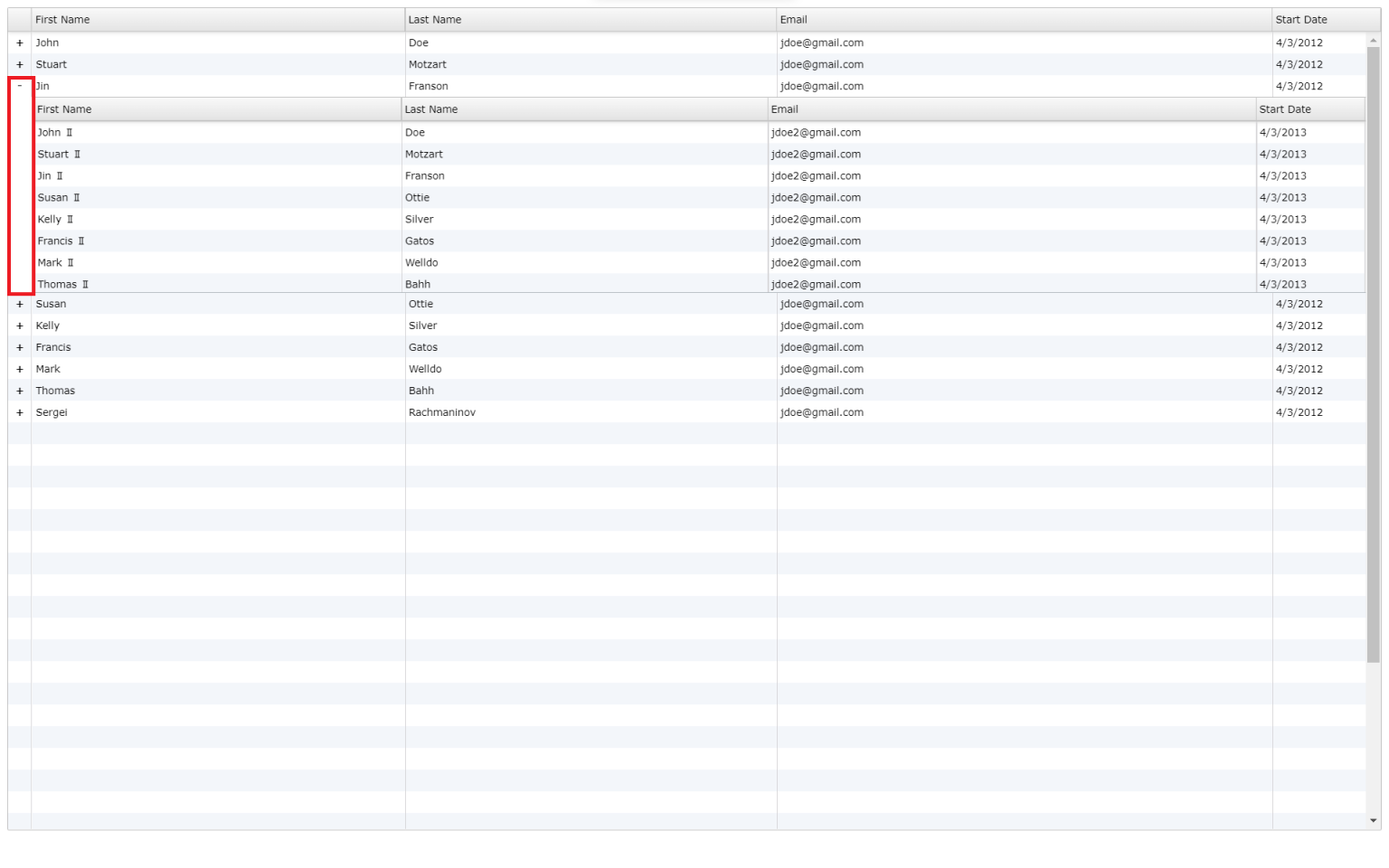Click the outer Start Date column header
The image size is (1389, 868).
[1318, 20]
